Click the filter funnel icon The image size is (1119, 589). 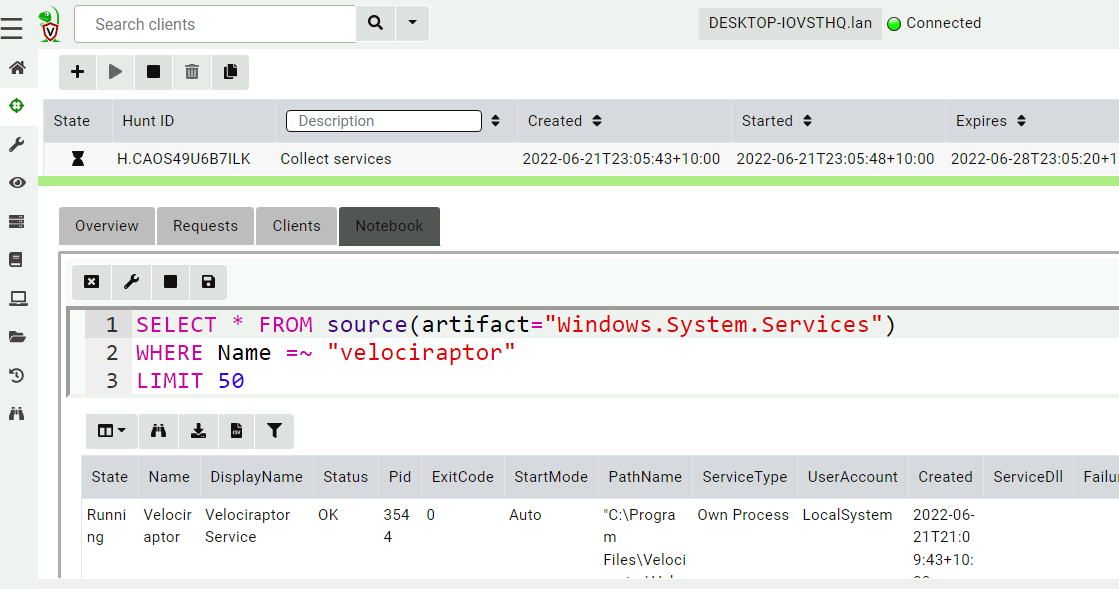tap(274, 431)
